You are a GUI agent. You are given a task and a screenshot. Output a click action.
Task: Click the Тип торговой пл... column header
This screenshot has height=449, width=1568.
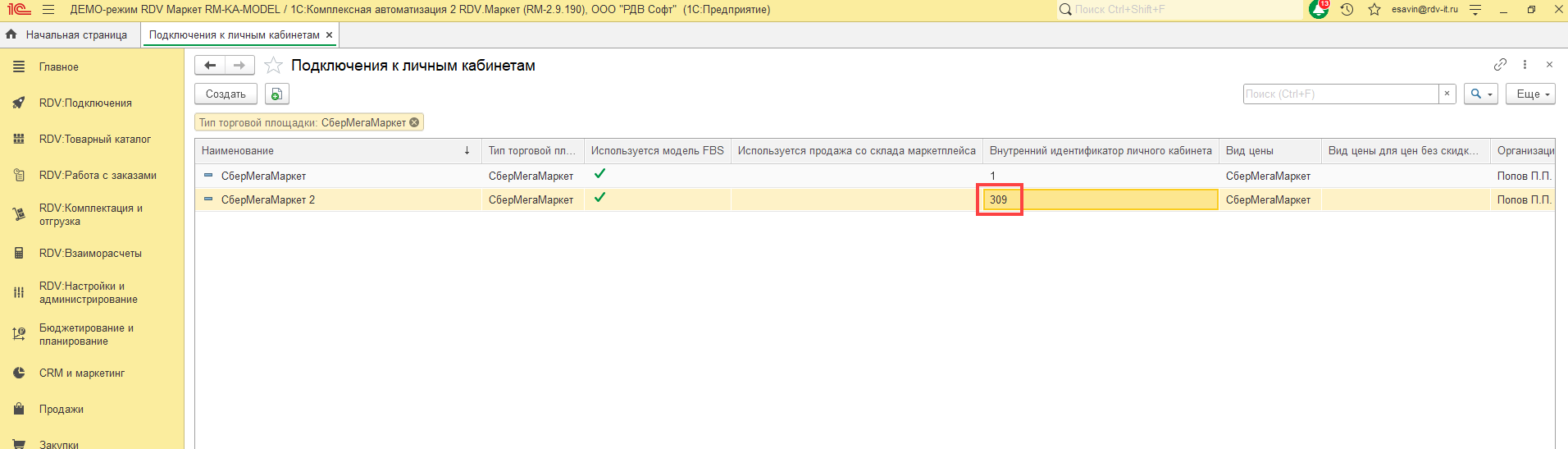(x=532, y=151)
